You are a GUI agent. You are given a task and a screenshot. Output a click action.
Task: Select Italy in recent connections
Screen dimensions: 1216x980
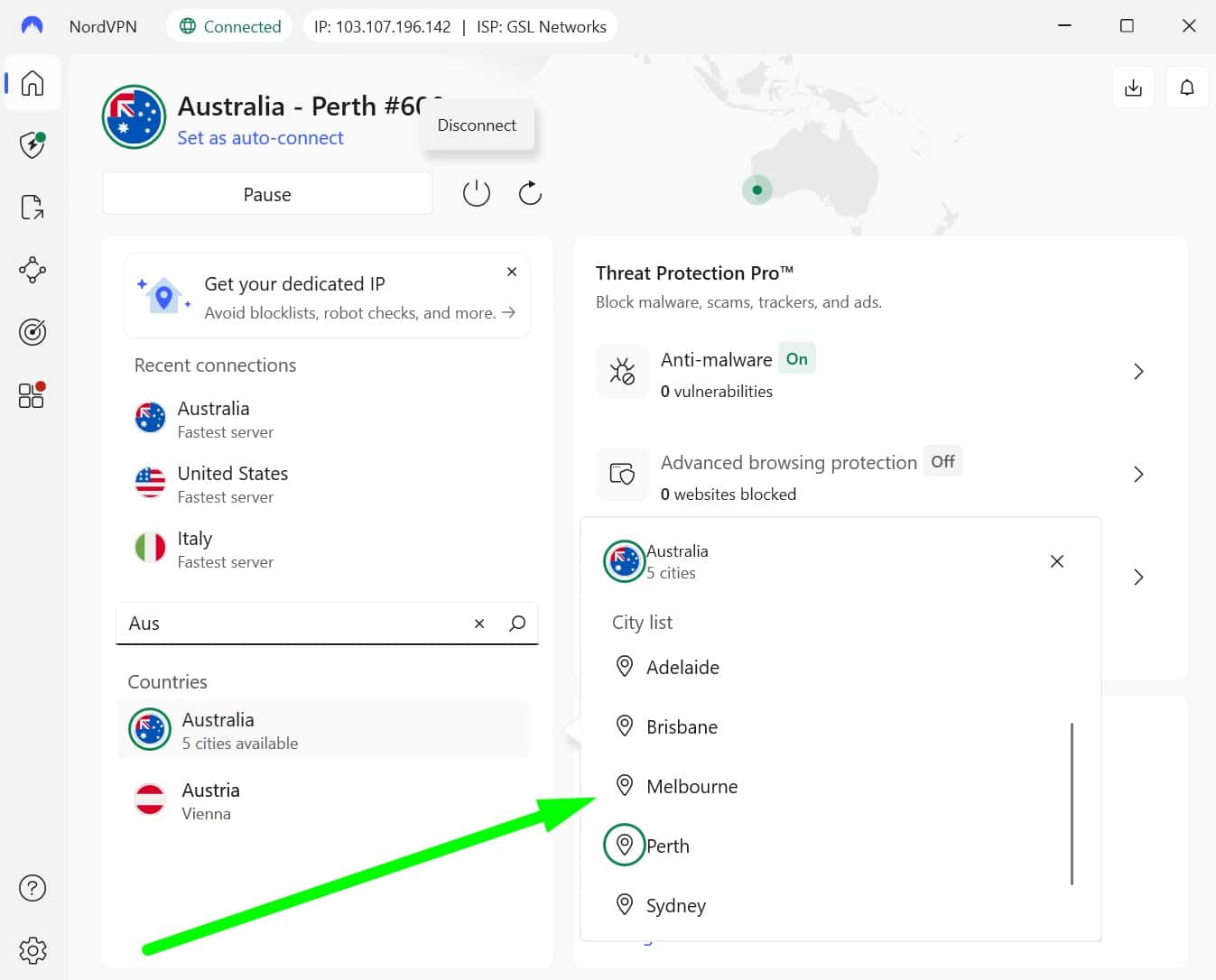[325, 550]
